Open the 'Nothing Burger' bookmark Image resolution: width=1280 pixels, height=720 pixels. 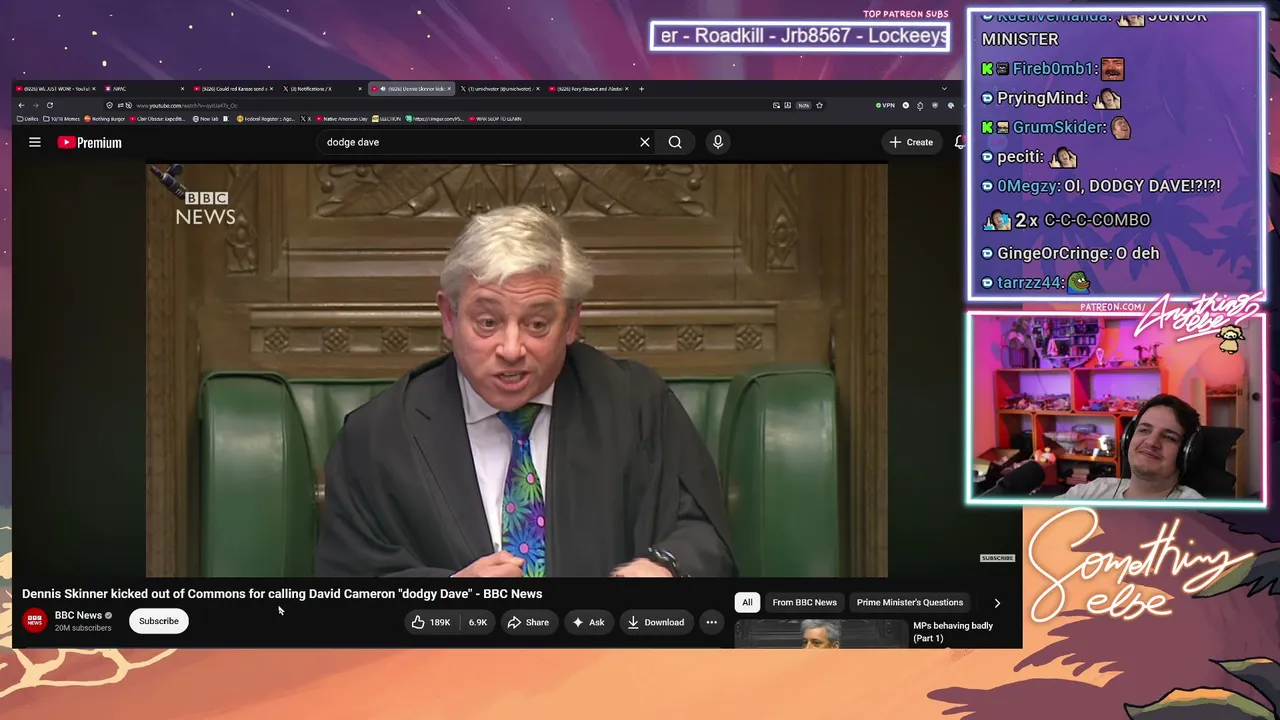[105, 119]
